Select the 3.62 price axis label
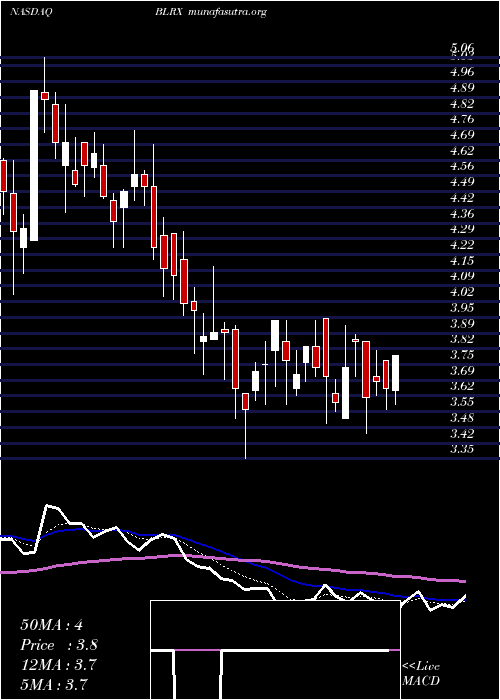The height and width of the screenshot is (700, 500). coord(461,386)
